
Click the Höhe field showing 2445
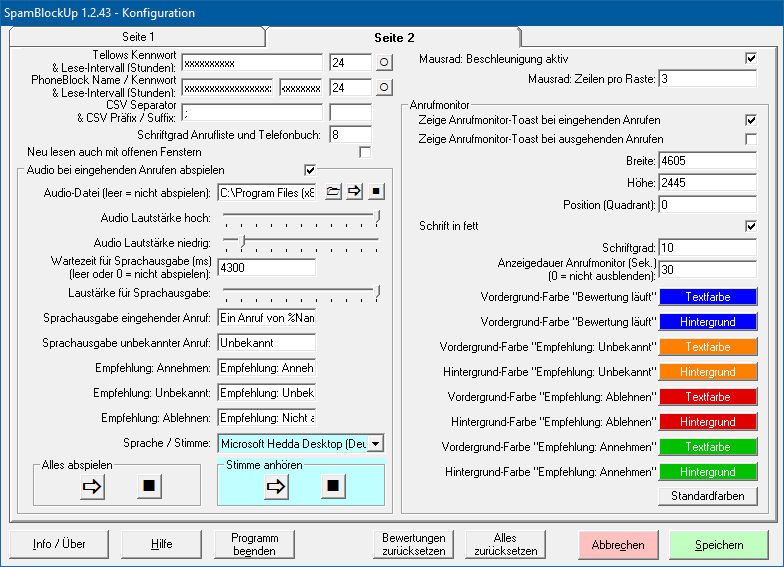708,182
